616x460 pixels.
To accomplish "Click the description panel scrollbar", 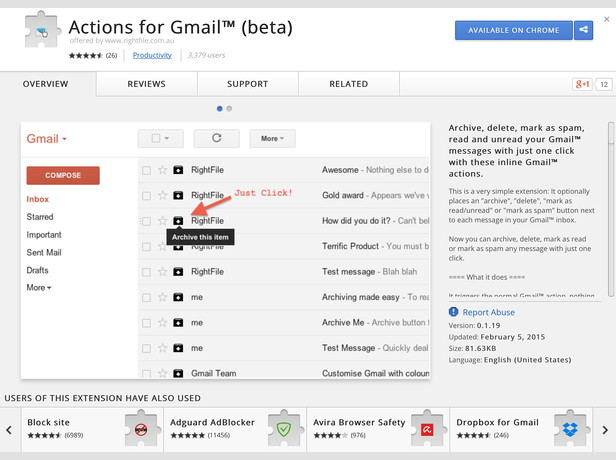I will coord(610,209).
